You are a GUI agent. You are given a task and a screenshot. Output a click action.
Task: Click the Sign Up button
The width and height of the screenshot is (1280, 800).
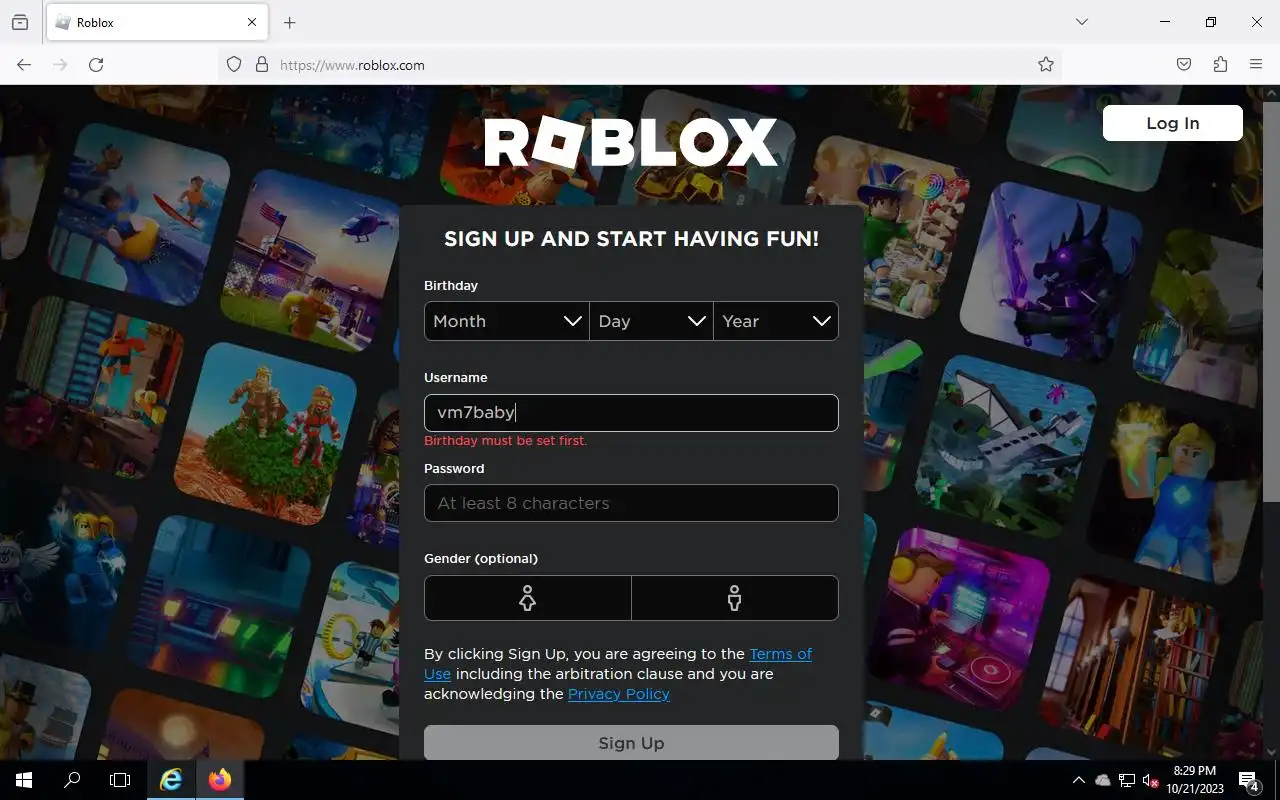[631, 743]
